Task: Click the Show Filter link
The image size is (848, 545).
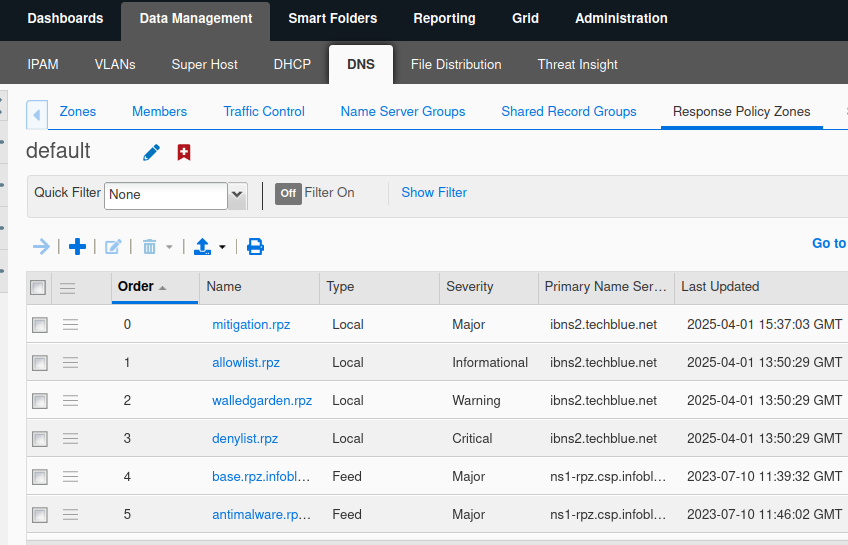Action: [434, 192]
